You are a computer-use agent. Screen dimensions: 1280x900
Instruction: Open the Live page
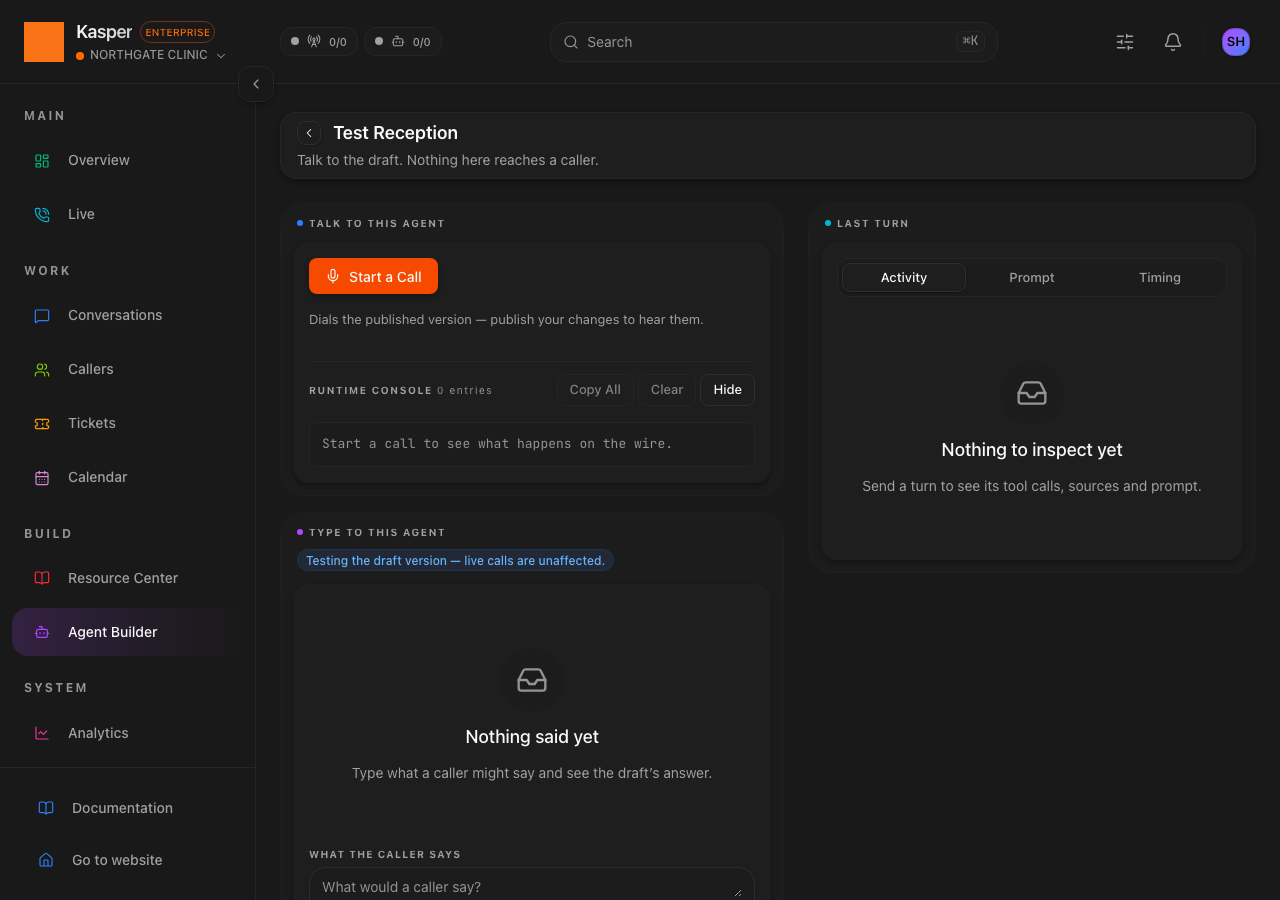tap(126, 214)
